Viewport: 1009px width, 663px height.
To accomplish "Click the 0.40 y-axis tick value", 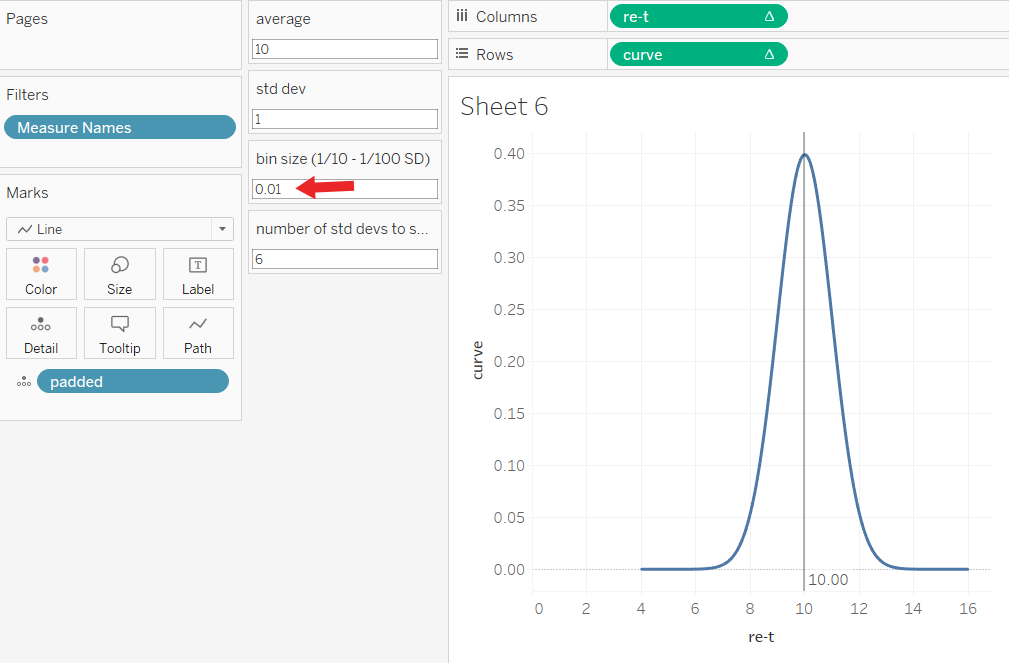I will [509, 153].
